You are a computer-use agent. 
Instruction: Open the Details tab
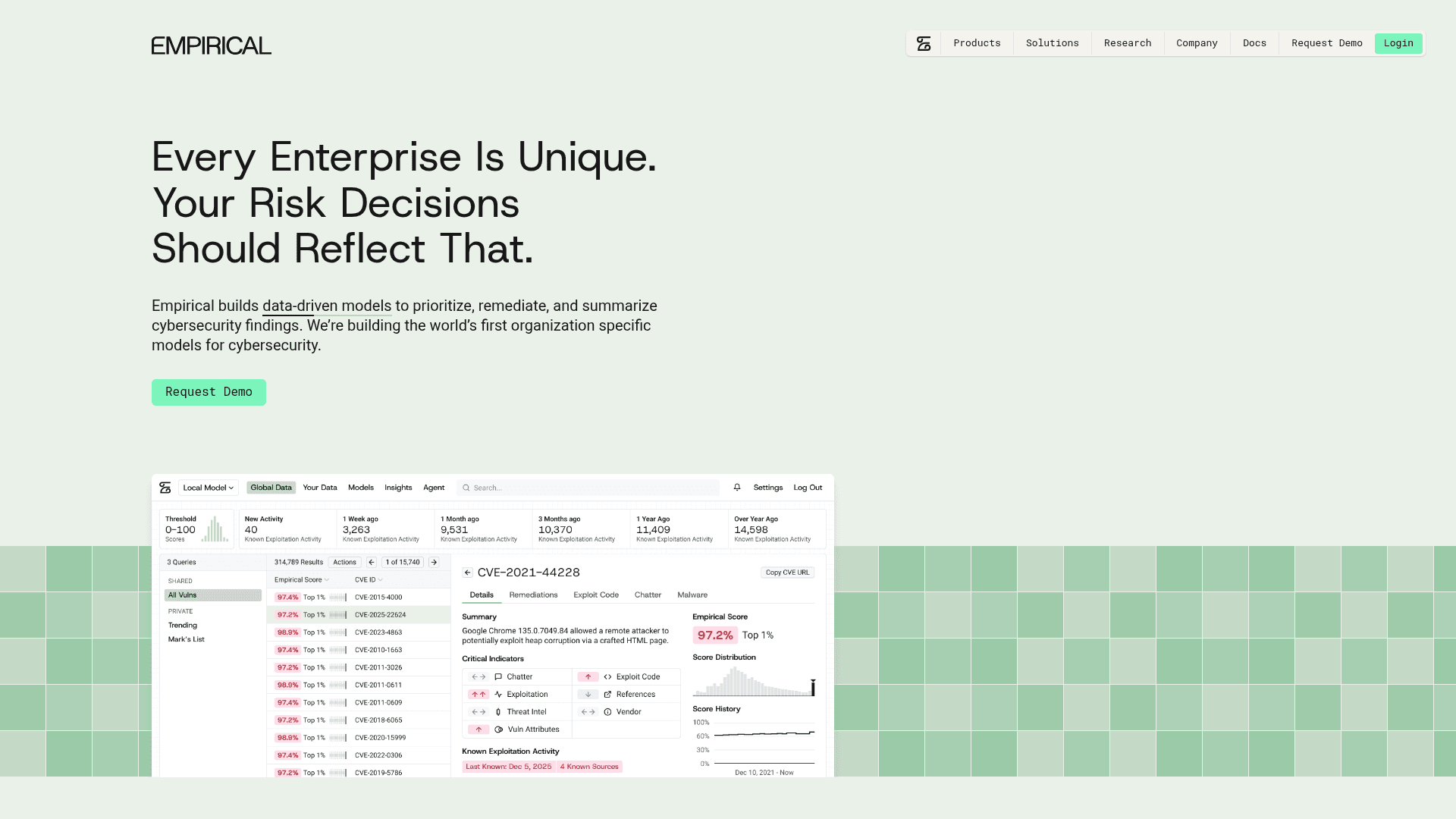(x=482, y=595)
